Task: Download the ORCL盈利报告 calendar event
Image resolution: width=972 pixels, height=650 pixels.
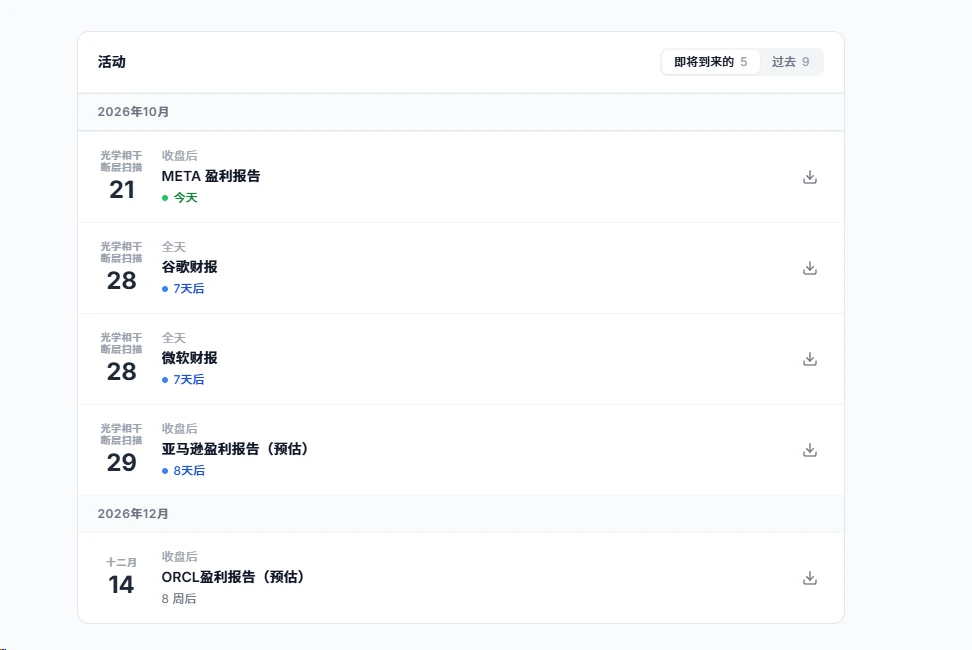Action: click(x=810, y=578)
